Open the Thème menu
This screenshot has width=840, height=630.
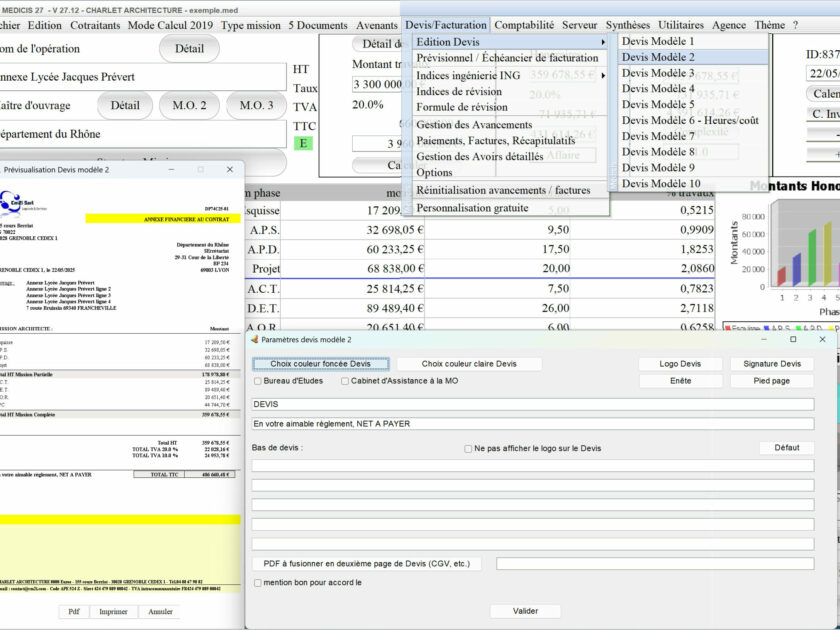pos(769,25)
